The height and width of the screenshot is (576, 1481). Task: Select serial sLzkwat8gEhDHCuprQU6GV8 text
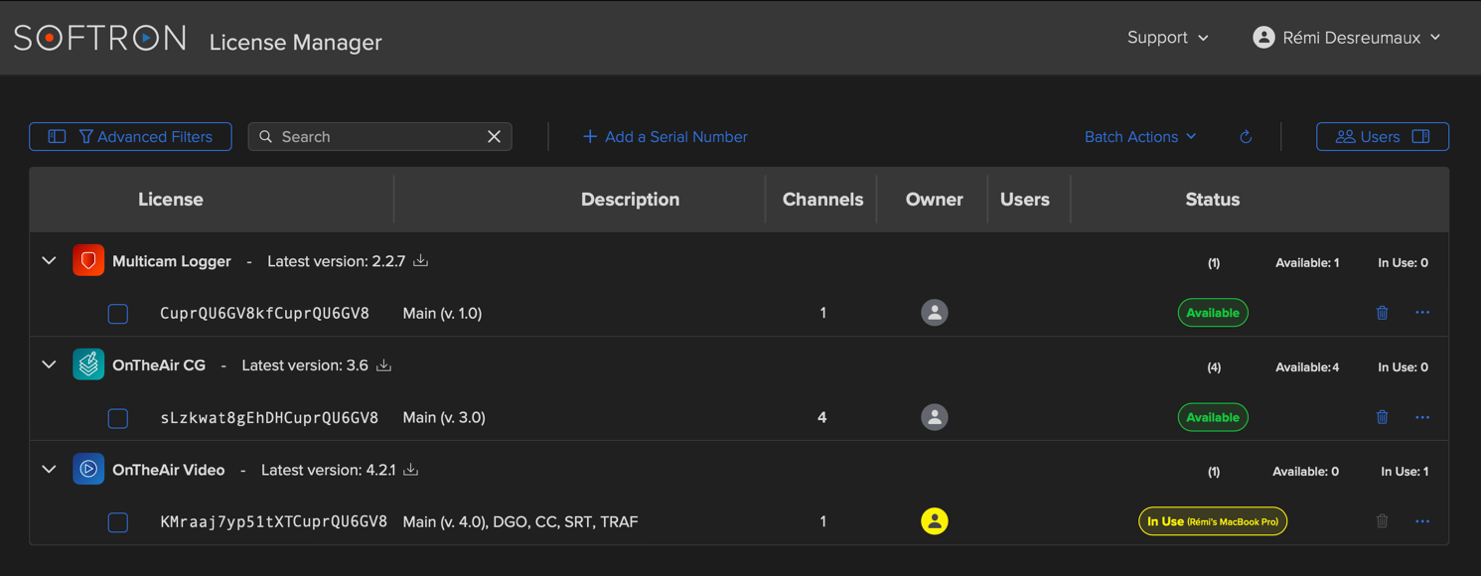pos(270,417)
